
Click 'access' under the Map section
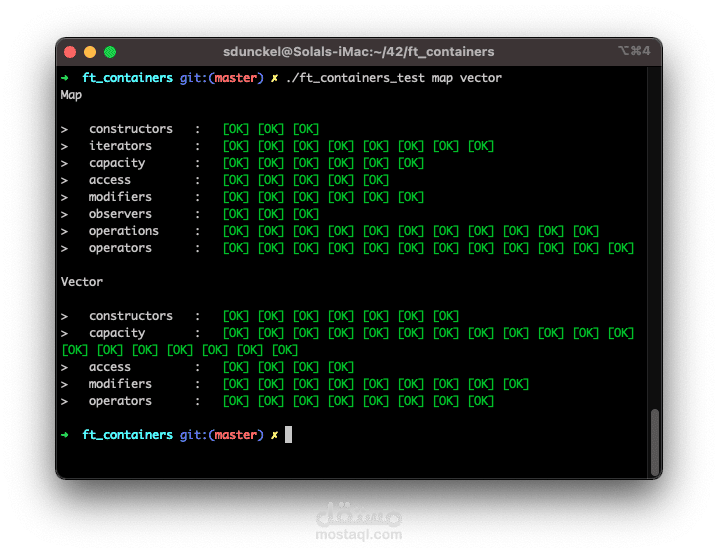110,180
